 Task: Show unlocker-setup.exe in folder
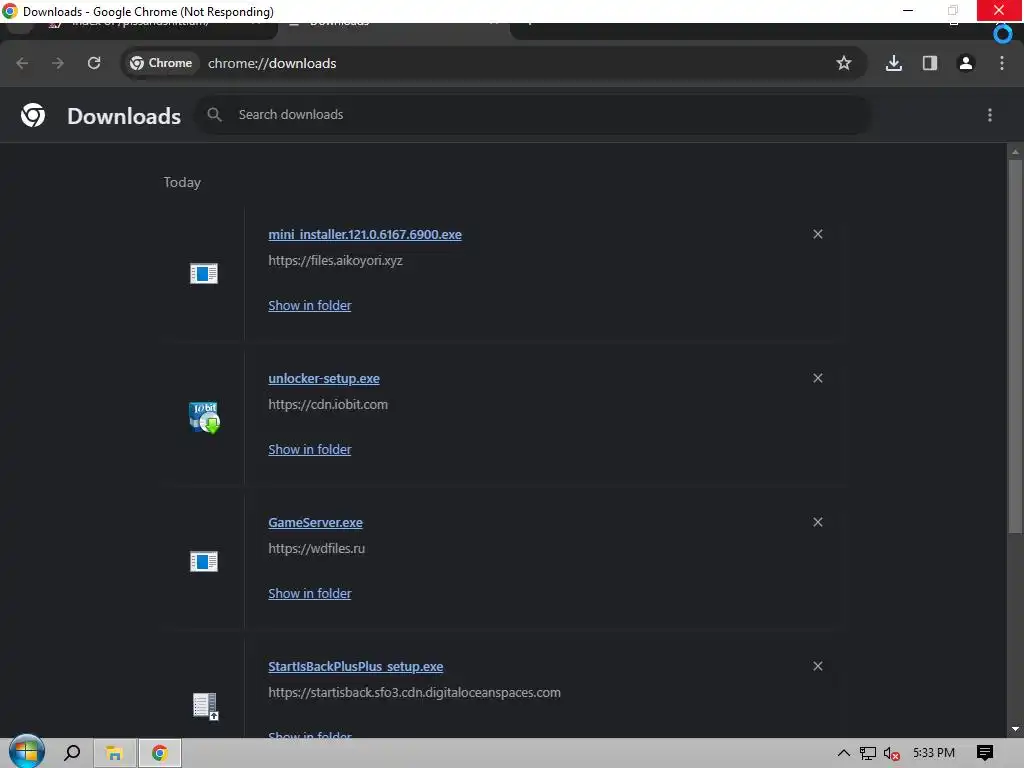pos(310,449)
